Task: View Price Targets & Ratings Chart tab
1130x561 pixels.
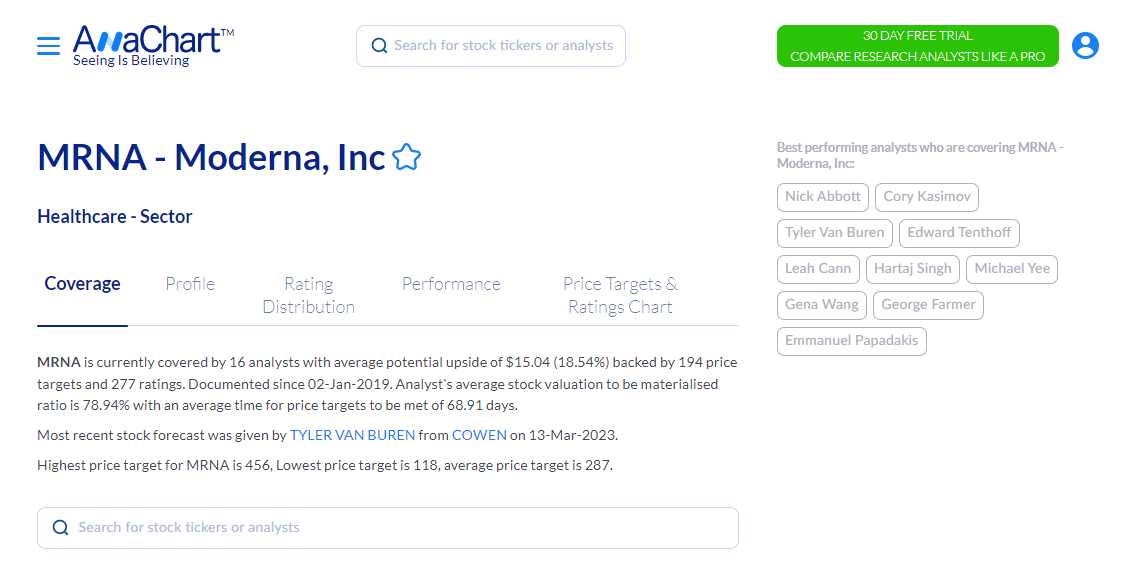Action: (x=620, y=295)
